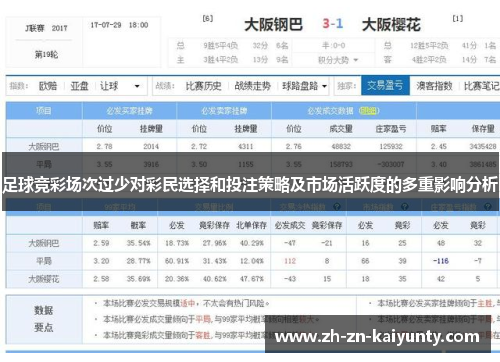Click 平局 必发 share 60.91%

pyautogui.click(x=177, y=261)
